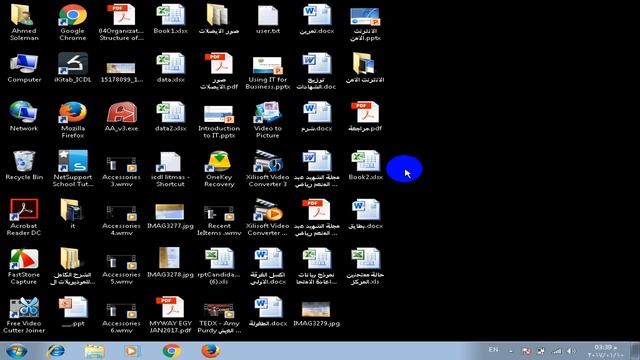The width and height of the screenshot is (640, 360).
Task: Open 84Organizat... Structure PDF file
Action: 121,22
